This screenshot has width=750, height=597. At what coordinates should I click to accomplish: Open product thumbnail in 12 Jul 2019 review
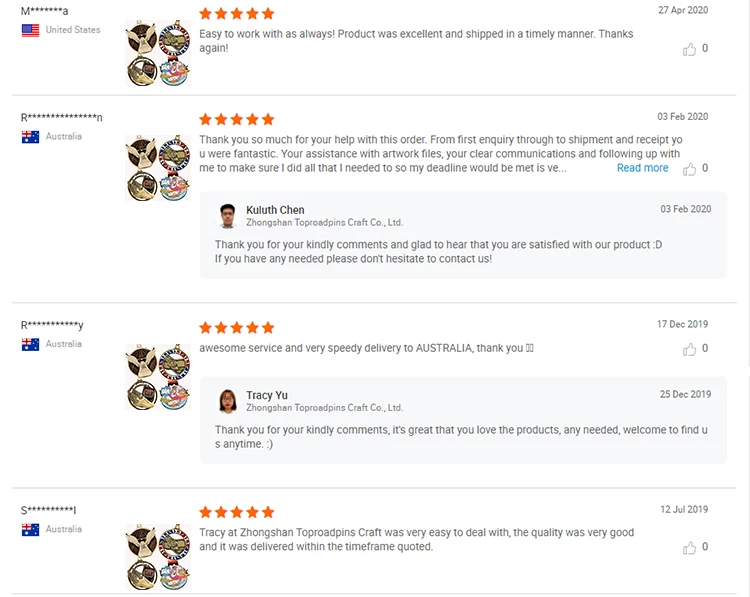click(x=157, y=556)
